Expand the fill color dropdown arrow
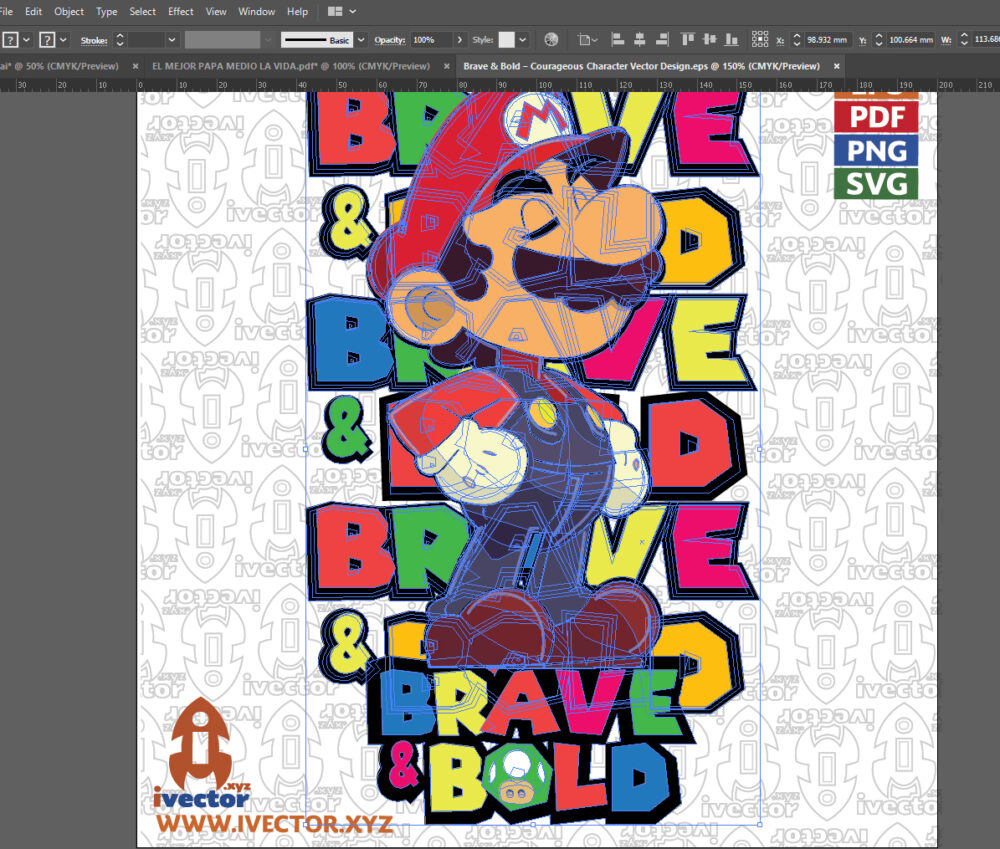Image resolution: width=1000 pixels, height=849 pixels. tap(26, 40)
